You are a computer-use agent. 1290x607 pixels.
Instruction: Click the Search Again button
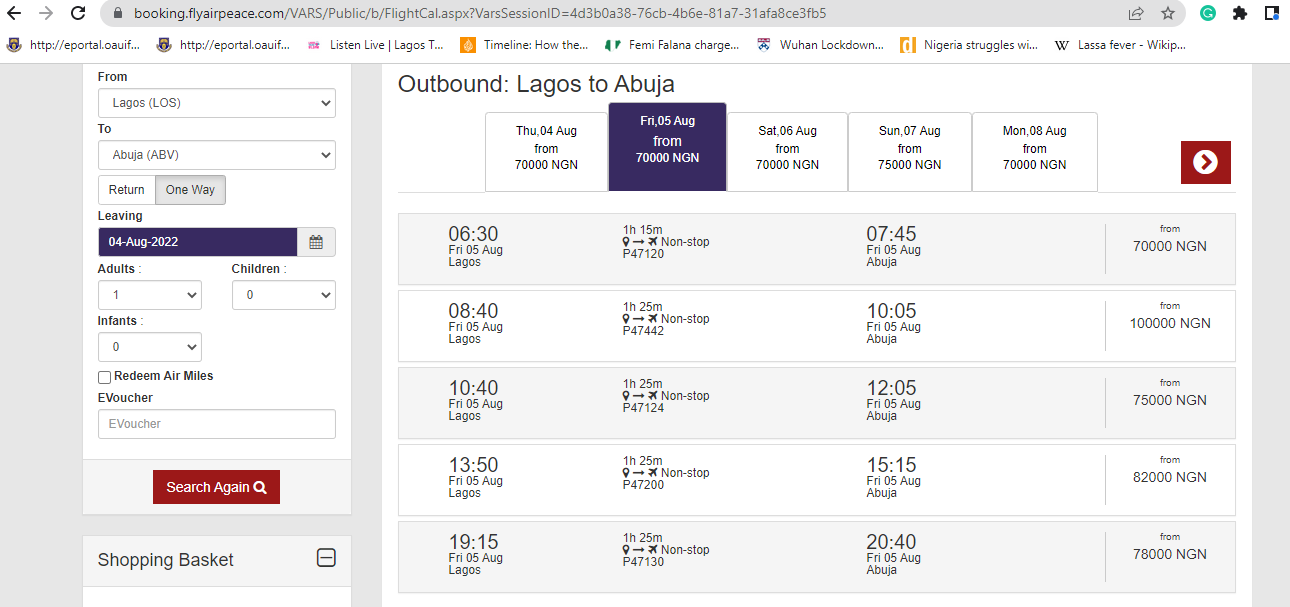point(216,487)
